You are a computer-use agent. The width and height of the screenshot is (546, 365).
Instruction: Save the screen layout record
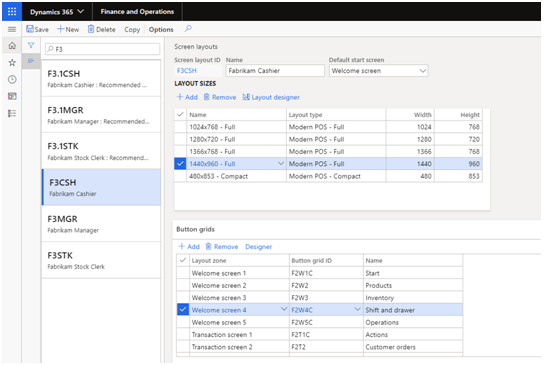(38, 30)
